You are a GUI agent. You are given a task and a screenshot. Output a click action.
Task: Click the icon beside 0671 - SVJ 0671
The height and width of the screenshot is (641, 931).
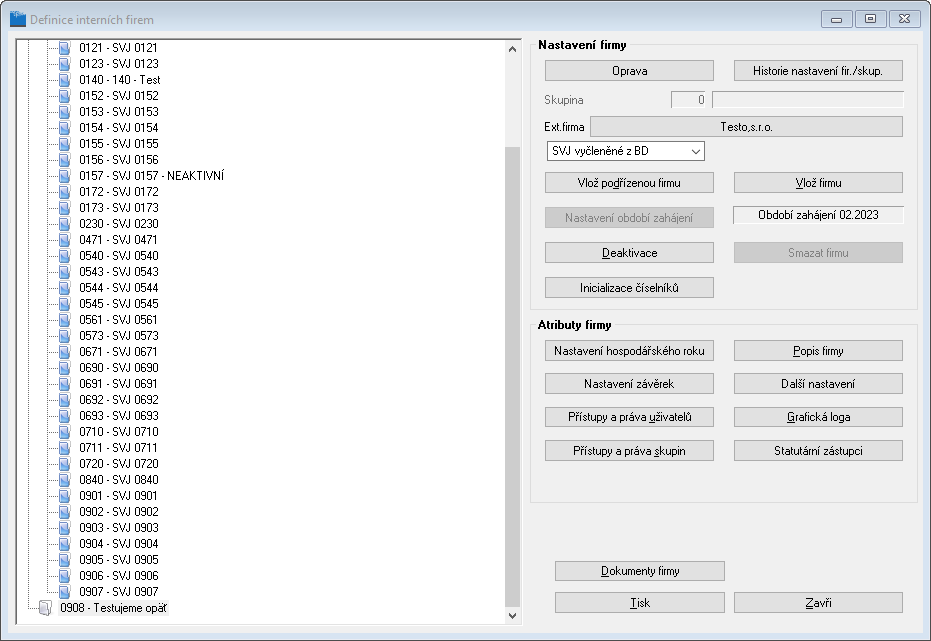(x=64, y=352)
